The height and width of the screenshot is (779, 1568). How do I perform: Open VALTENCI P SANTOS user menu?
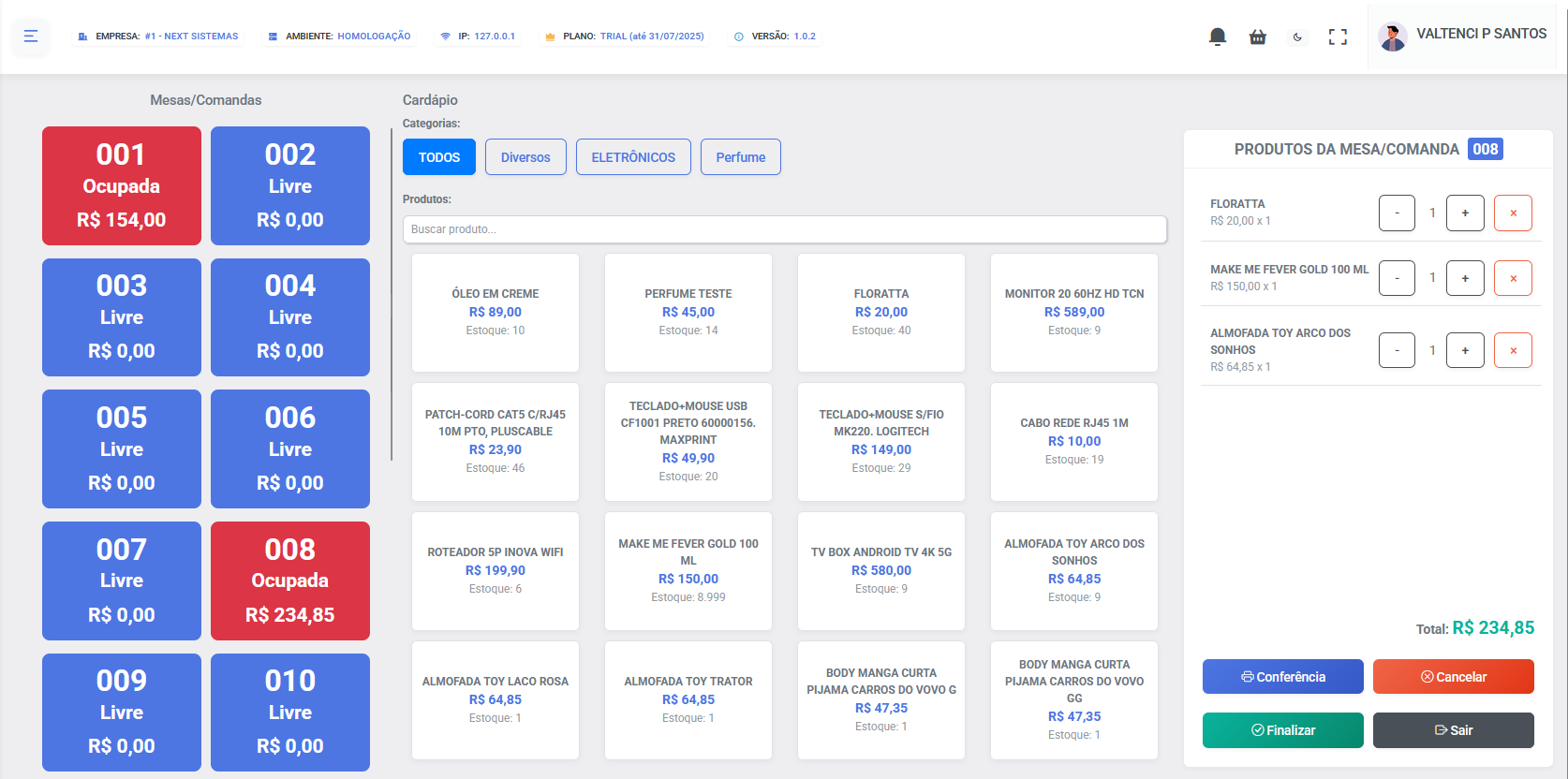click(1461, 36)
